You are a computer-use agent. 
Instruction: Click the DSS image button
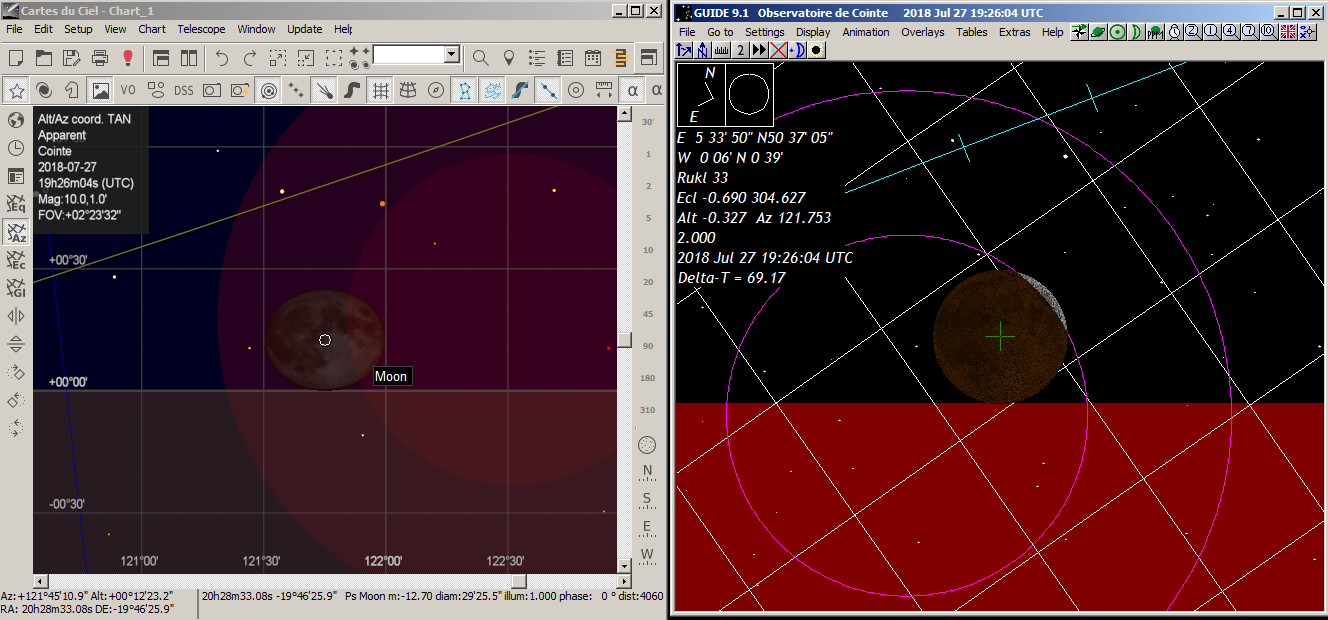point(184,90)
